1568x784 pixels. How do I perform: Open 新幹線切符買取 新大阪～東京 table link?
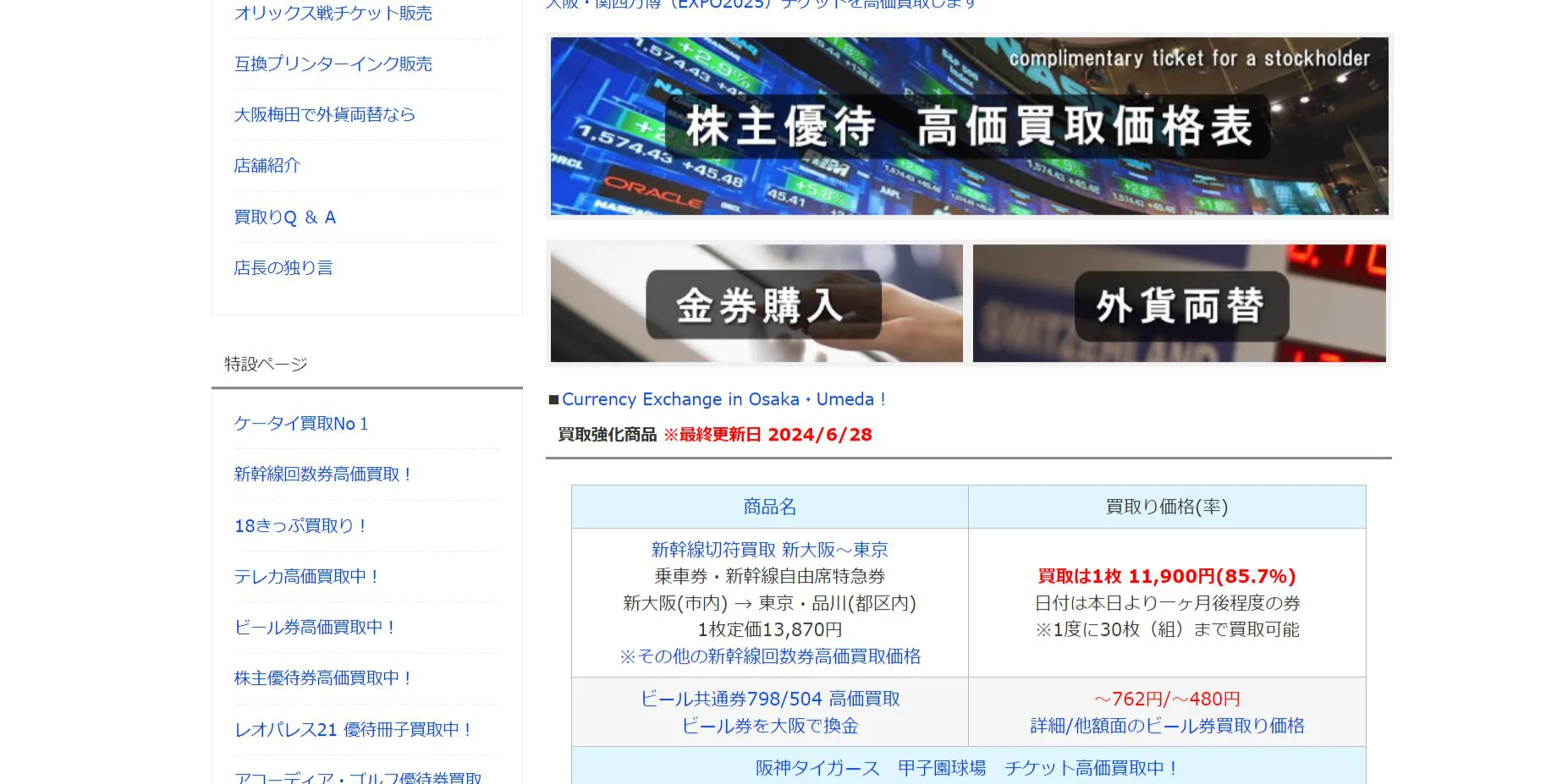tap(769, 550)
